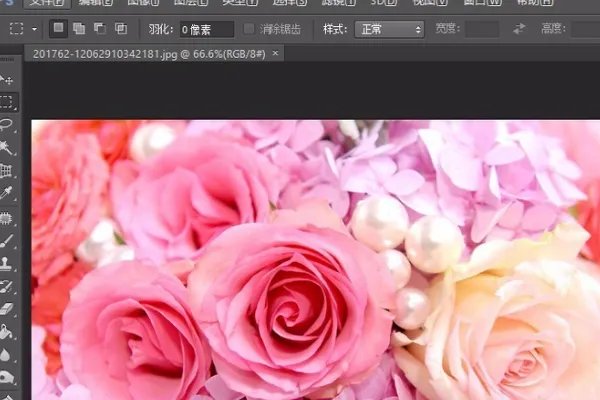The height and width of the screenshot is (400, 600).
Task: Open the 图层 Layer menu
Action: pyautogui.click(x=191, y=3)
